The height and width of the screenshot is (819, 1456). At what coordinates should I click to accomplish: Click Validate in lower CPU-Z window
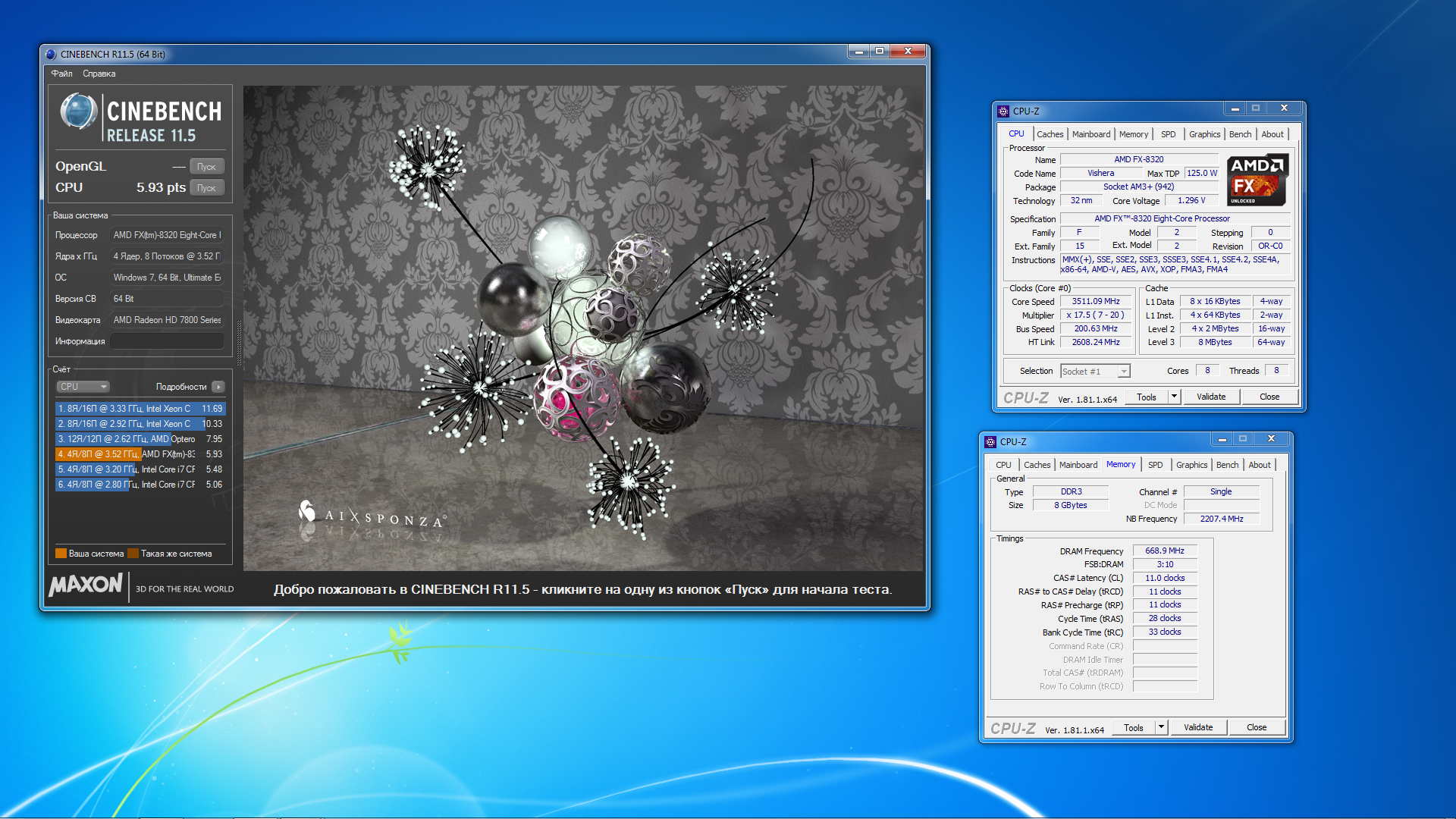(1198, 727)
